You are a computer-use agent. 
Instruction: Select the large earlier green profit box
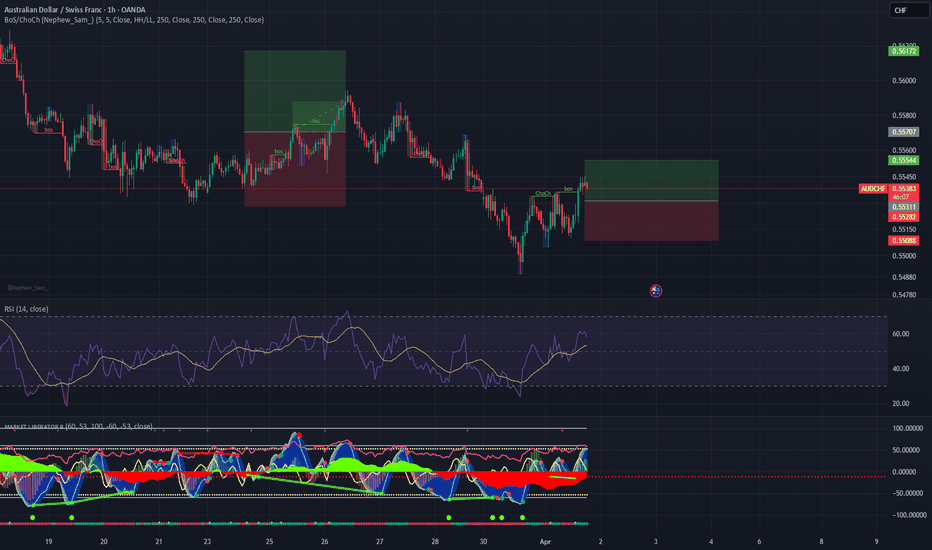click(295, 91)
